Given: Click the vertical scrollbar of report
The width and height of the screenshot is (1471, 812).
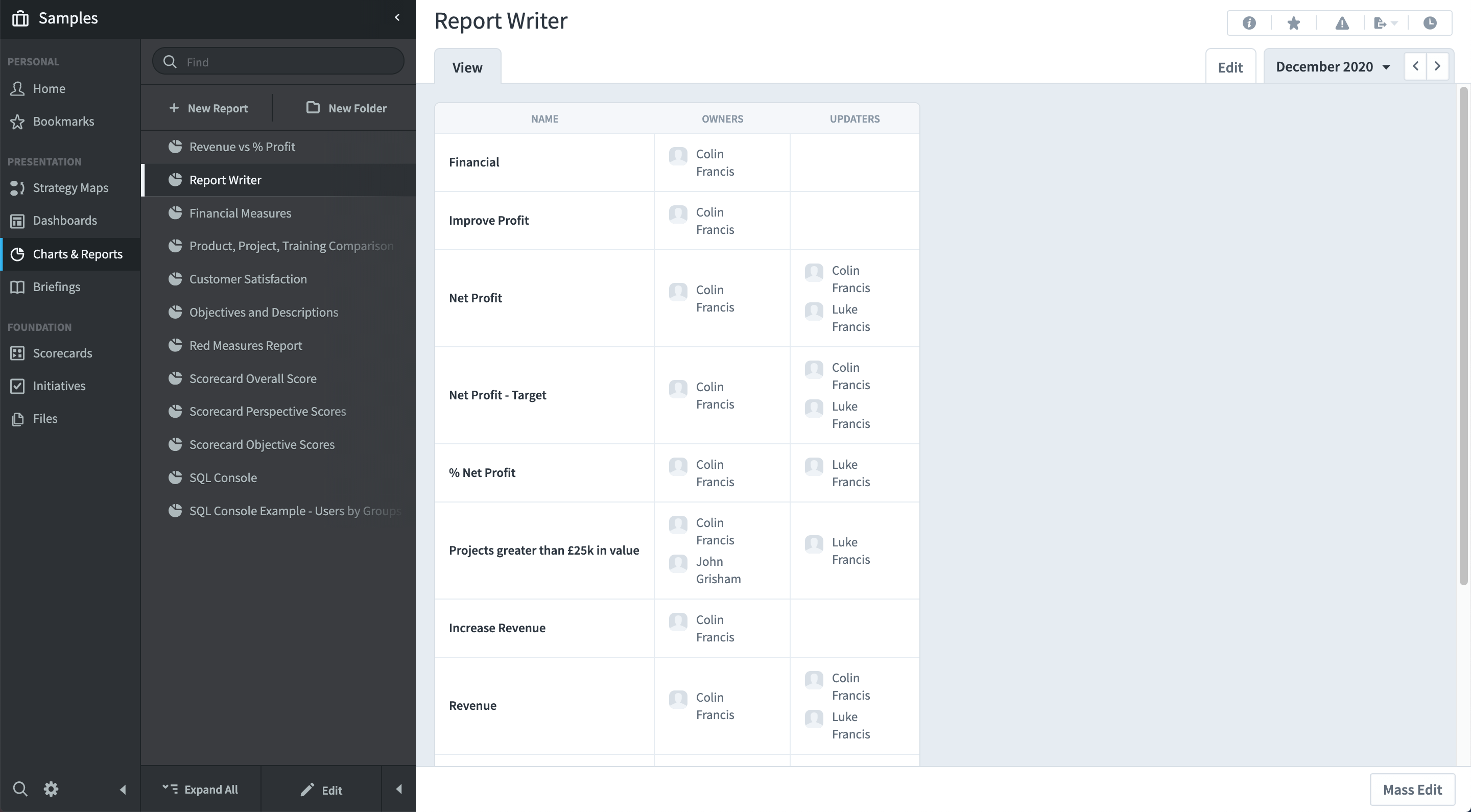Looking at the screenshot, I should point(1463,337).
